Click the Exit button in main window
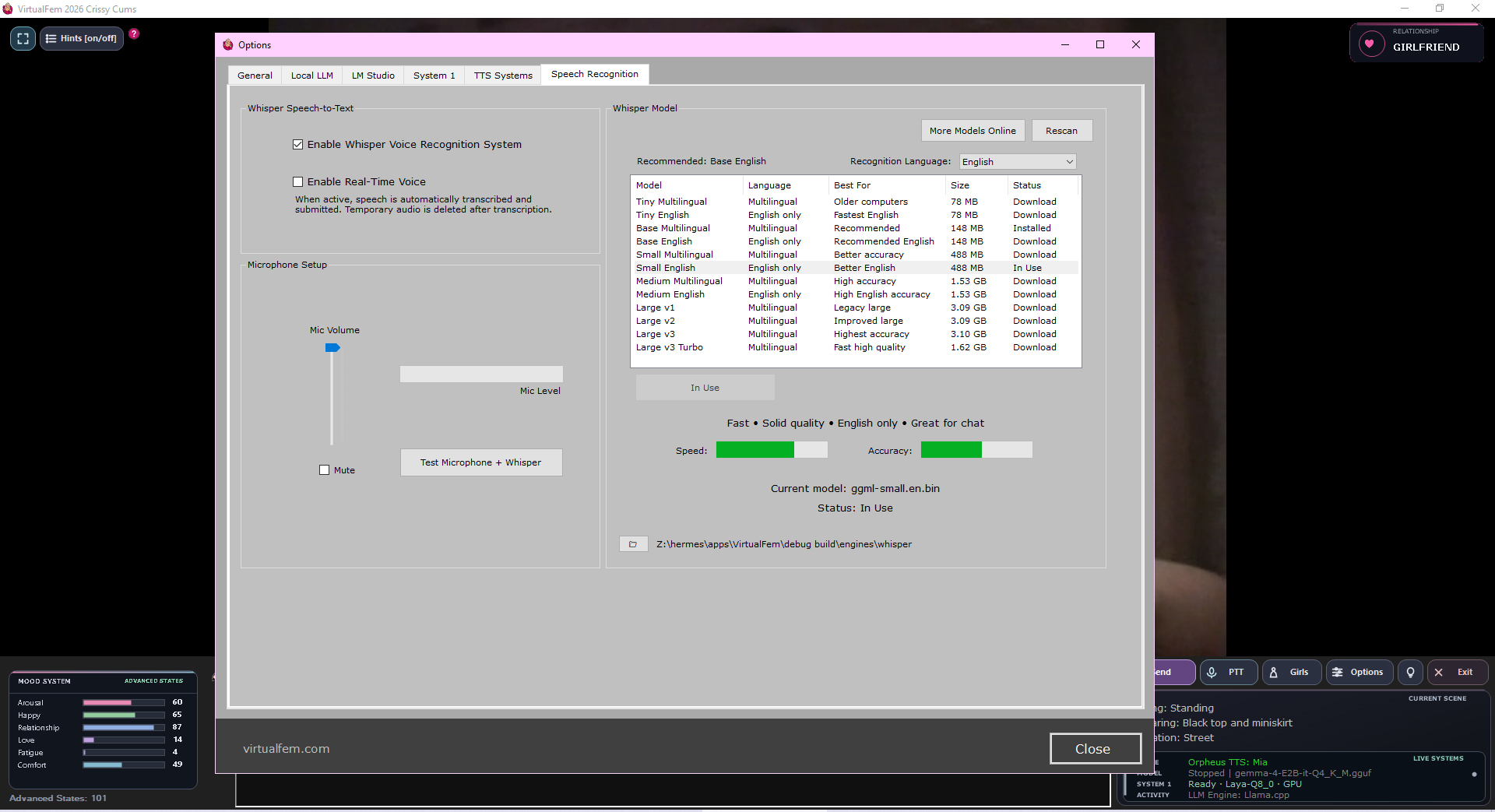Image resolution: width=1495 pixels, height=812 pixels. pyautogui.click(x=1458, y=672)
